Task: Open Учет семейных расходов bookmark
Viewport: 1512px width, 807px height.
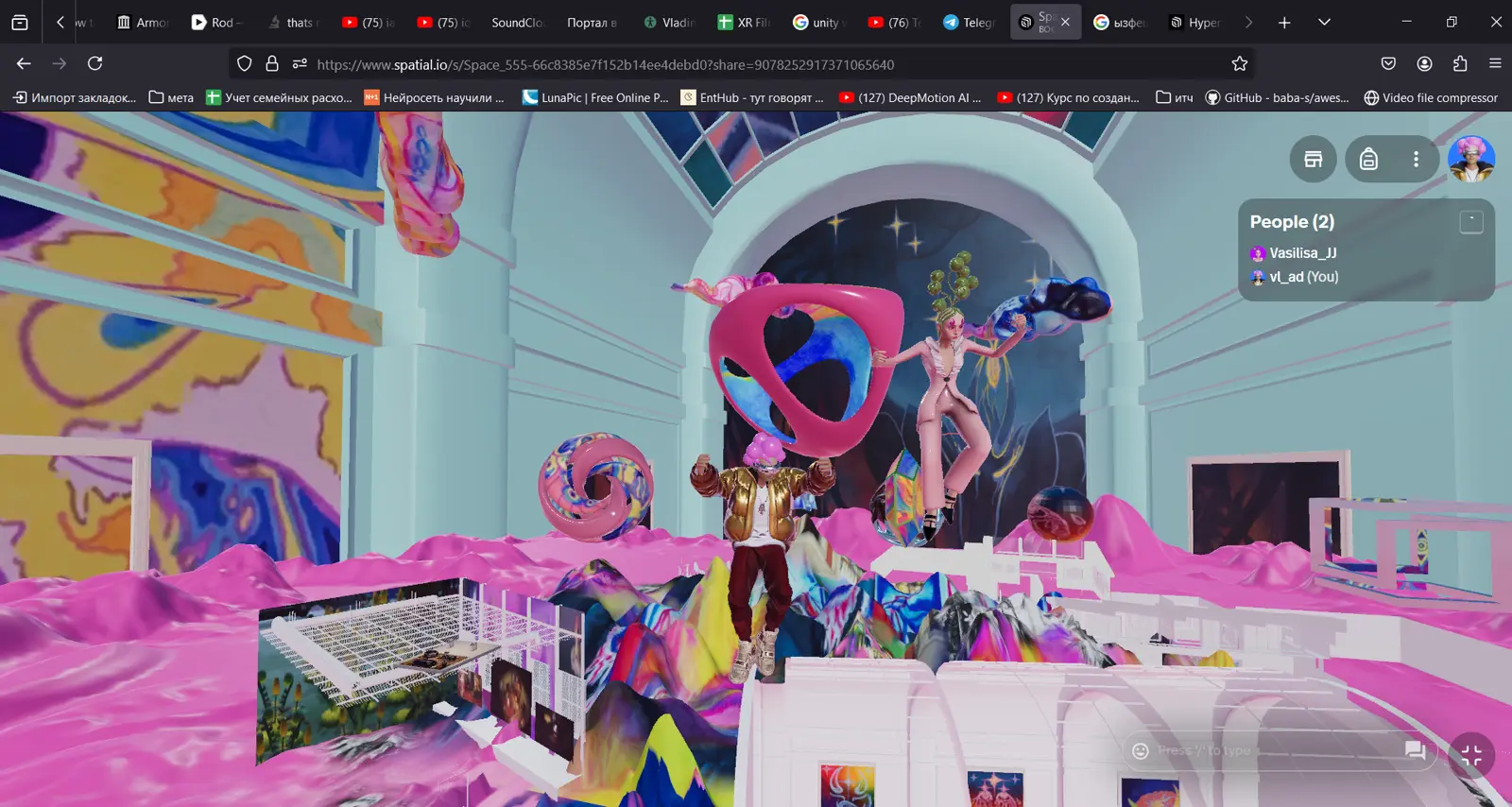Action: [279, 97]
